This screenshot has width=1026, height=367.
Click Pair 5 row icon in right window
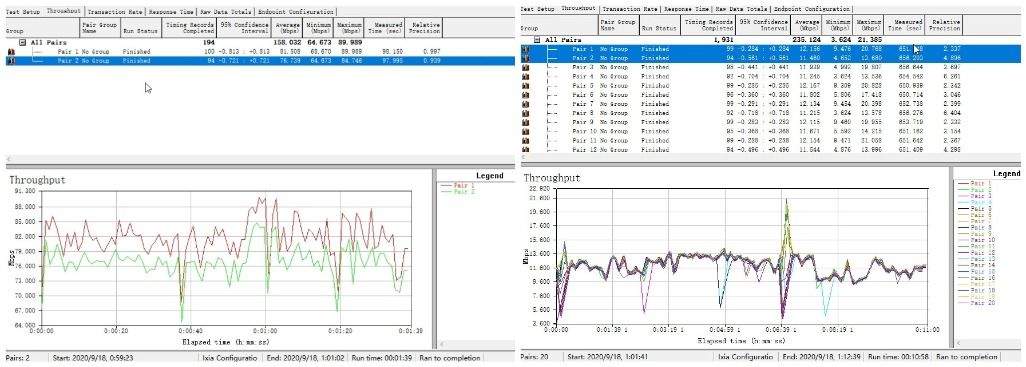525,86
